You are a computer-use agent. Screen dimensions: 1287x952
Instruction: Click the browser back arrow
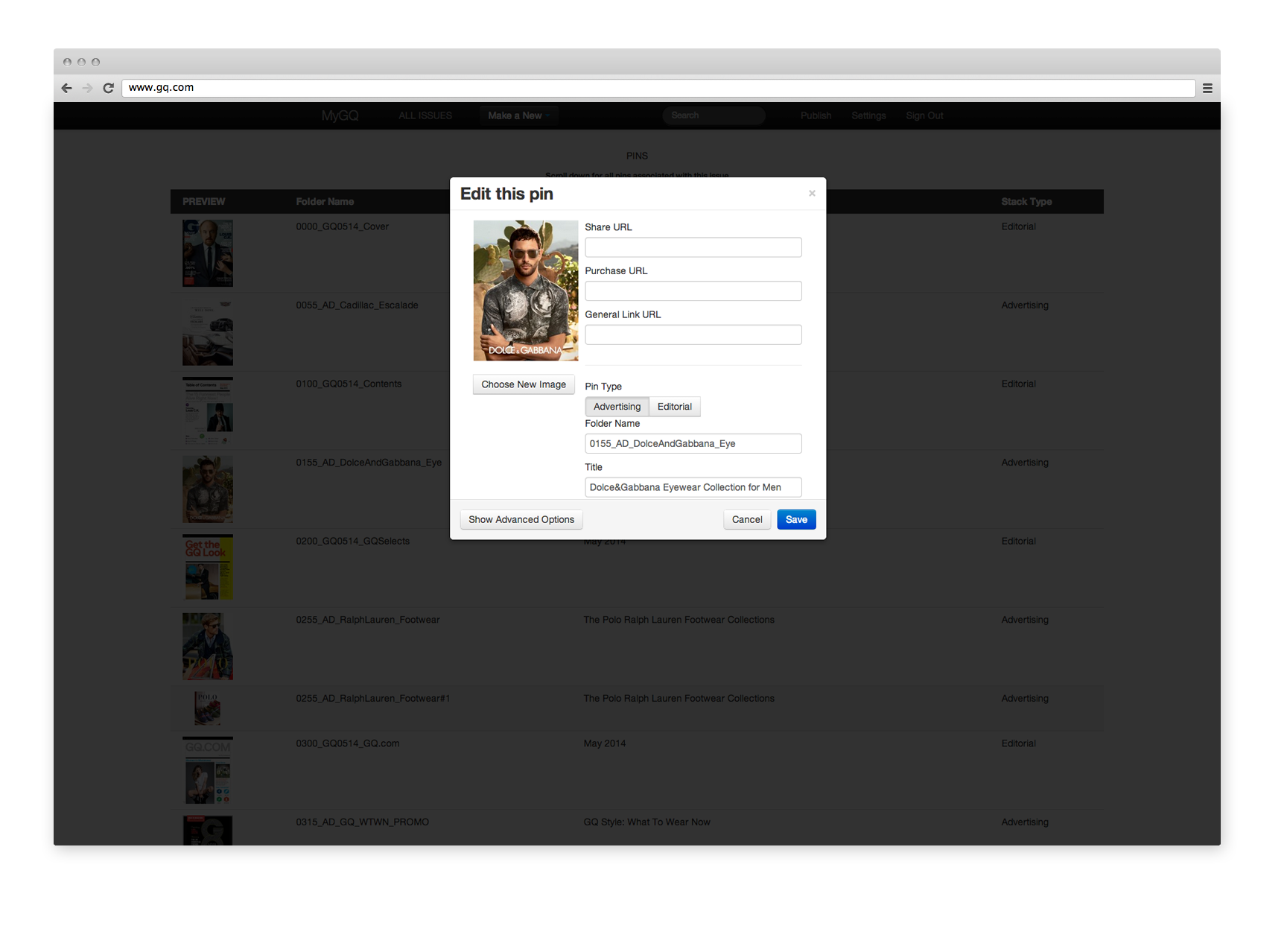(67, 88)
